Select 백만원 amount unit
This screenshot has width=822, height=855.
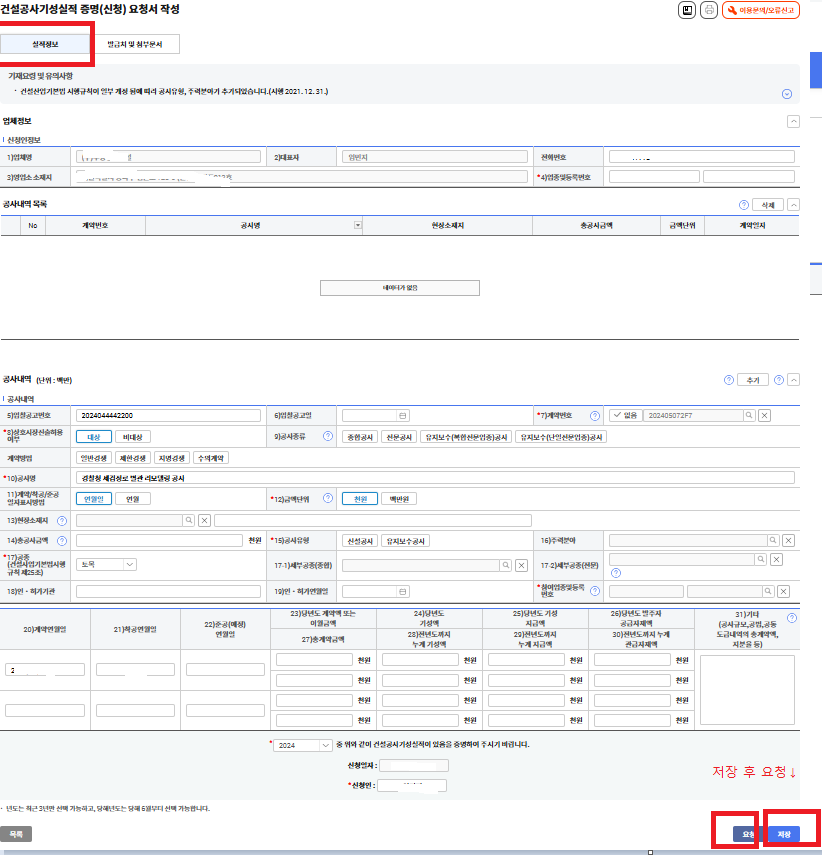click(399, 499)
